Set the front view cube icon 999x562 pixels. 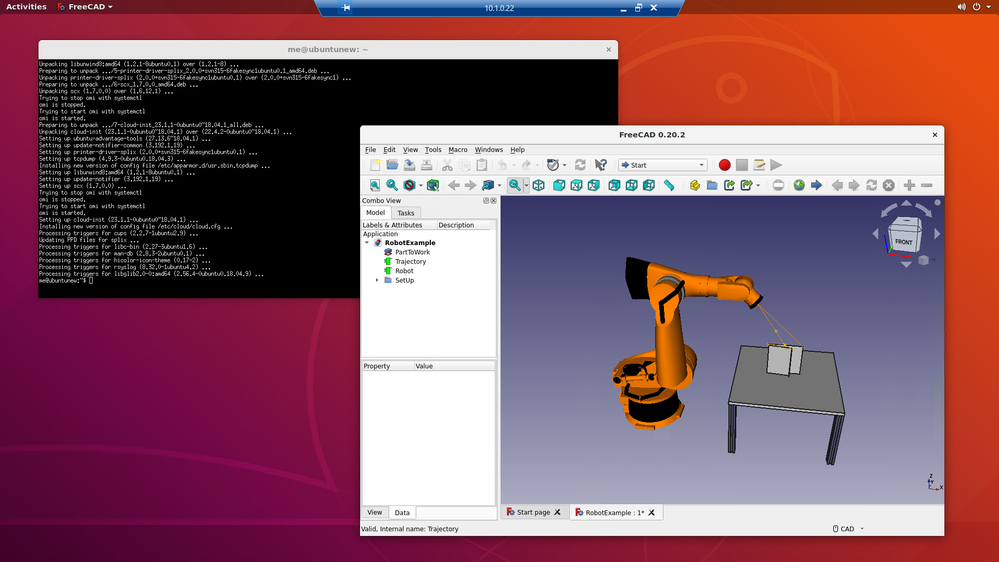coord(559,185)
